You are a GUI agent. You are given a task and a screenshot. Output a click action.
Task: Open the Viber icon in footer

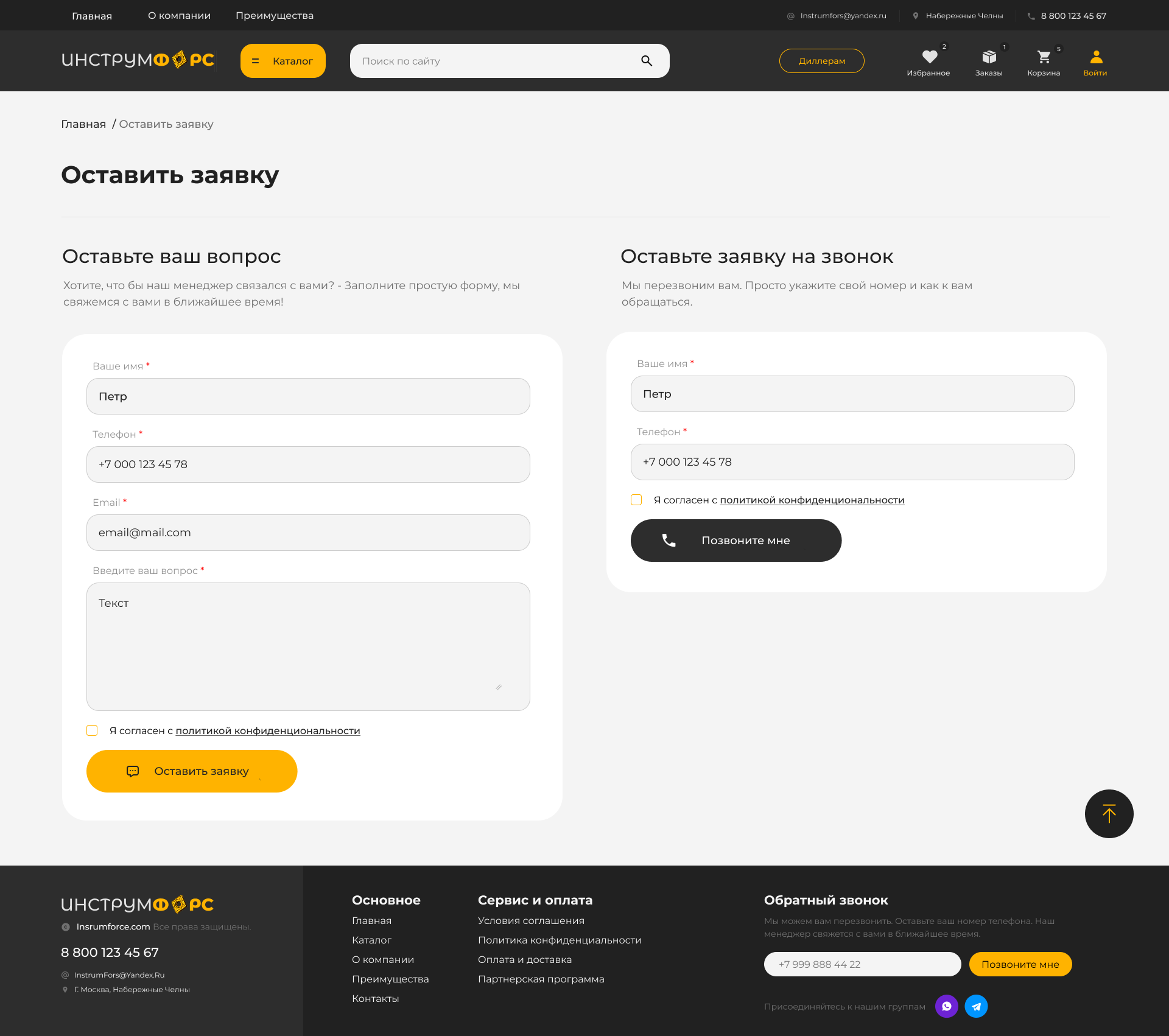tap(947, 1006)
